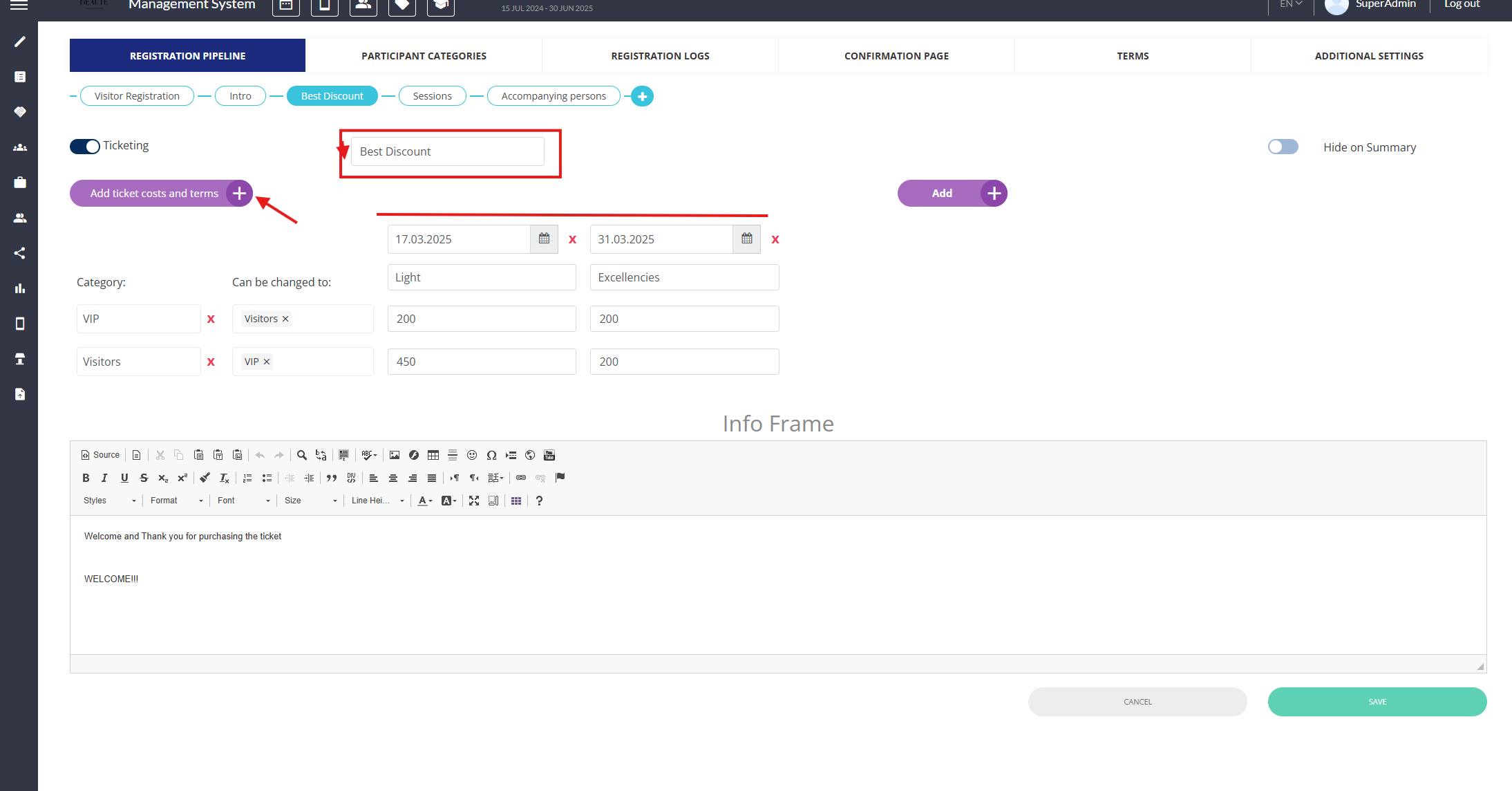Open calendar picker for 17.03.2025 date

tap(544, 239)
